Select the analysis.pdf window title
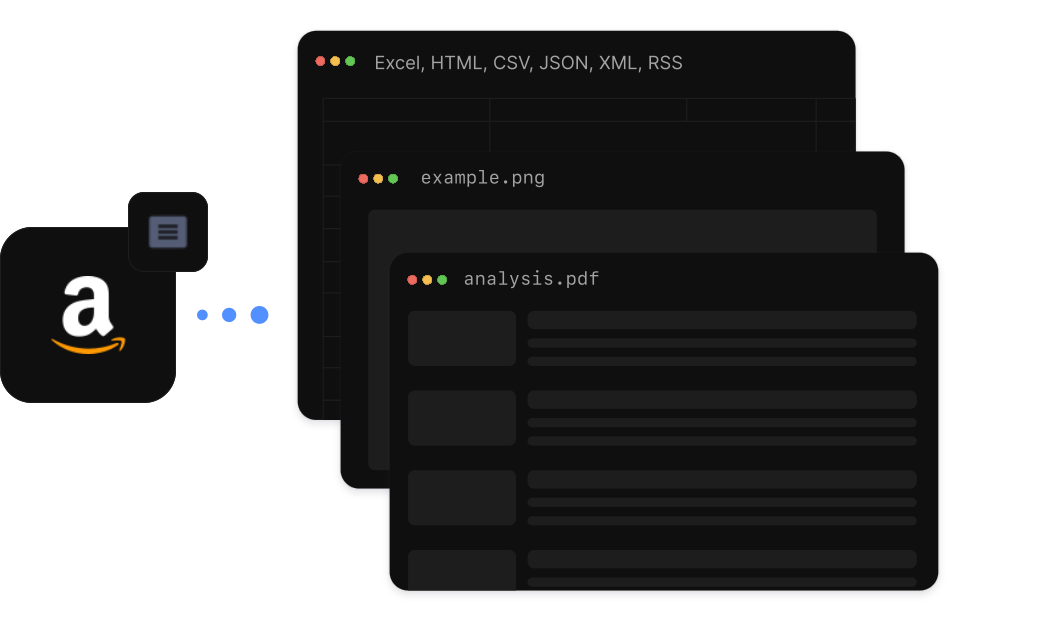Viewport: 1040px width, 630px height. (x=531, y=279)
